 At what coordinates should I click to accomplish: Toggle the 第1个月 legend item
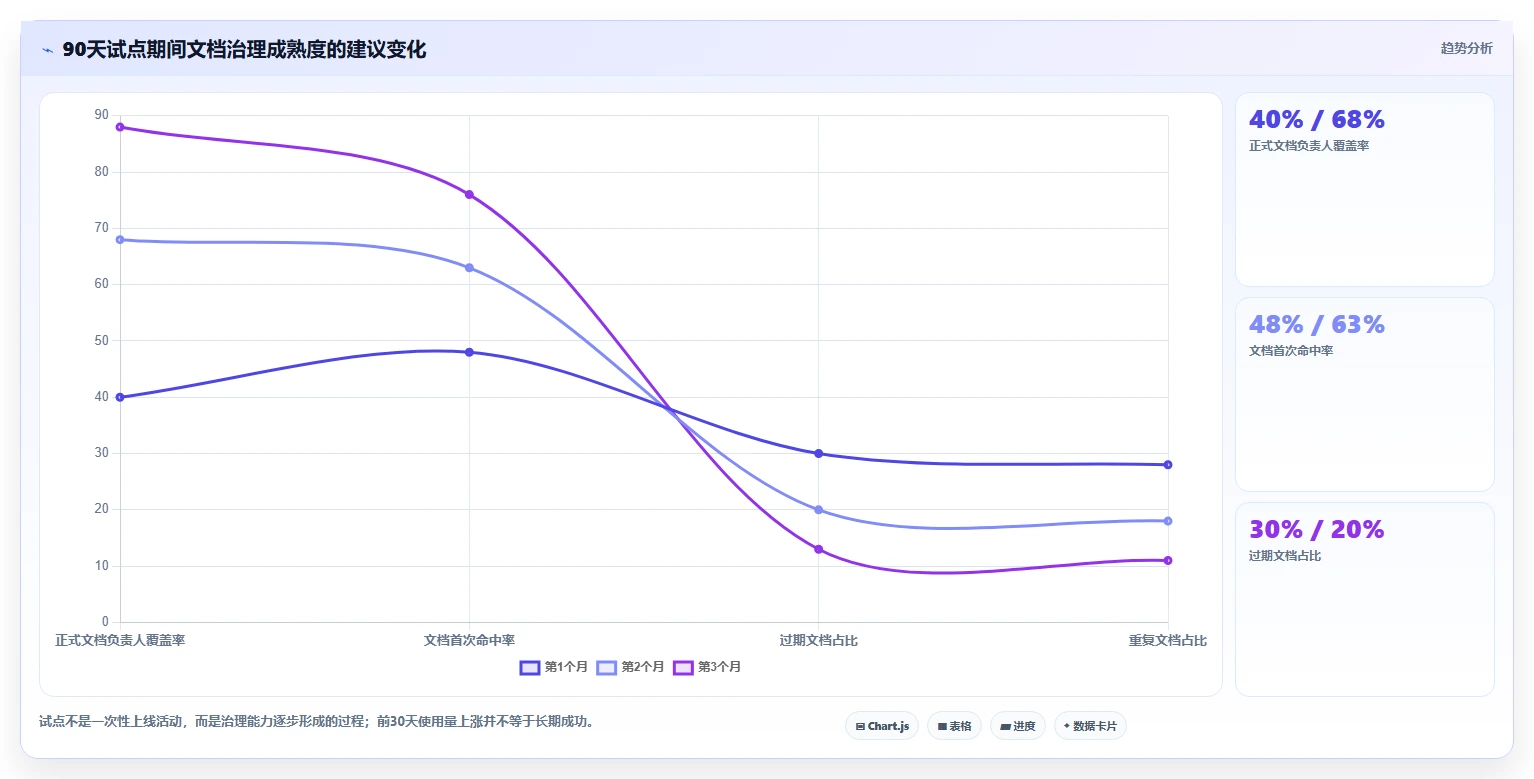point(554,667)
